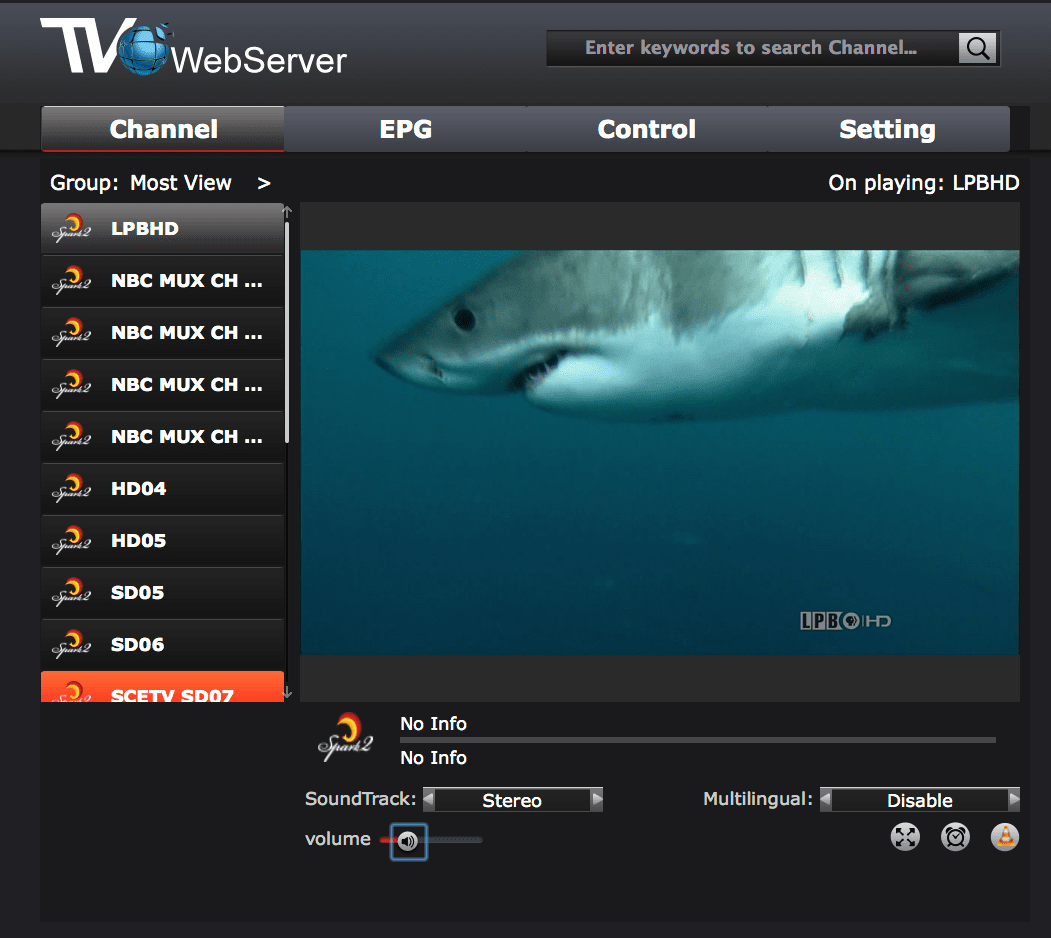Click Multilingual right arrow

coord(1014,800)
